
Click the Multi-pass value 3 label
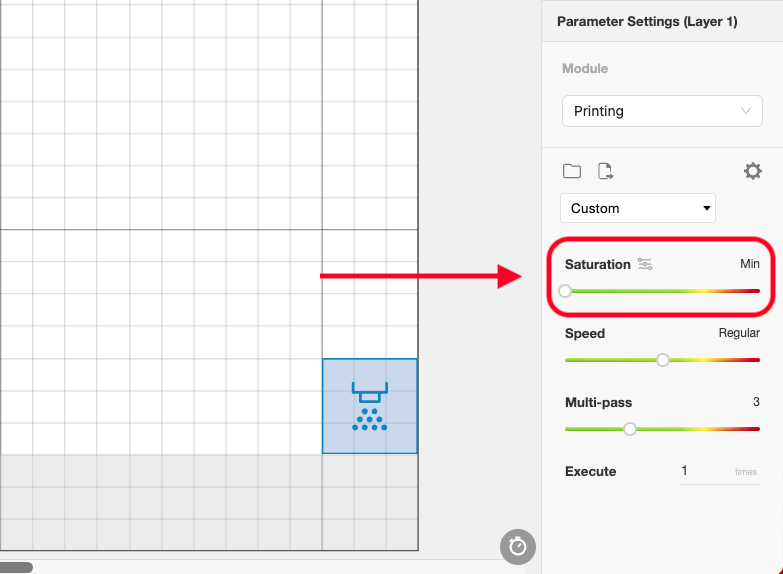(x=756, y=402)
